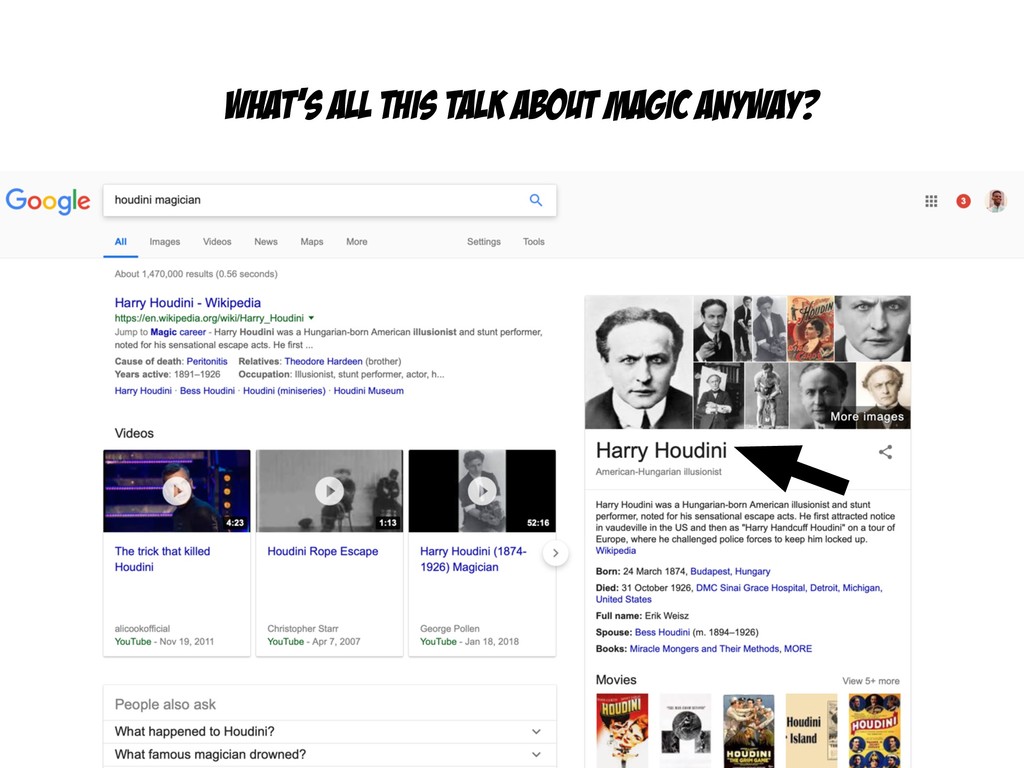Open 'The trick that killed Houdini' title

pyautogui.click(x=163, y=559)
